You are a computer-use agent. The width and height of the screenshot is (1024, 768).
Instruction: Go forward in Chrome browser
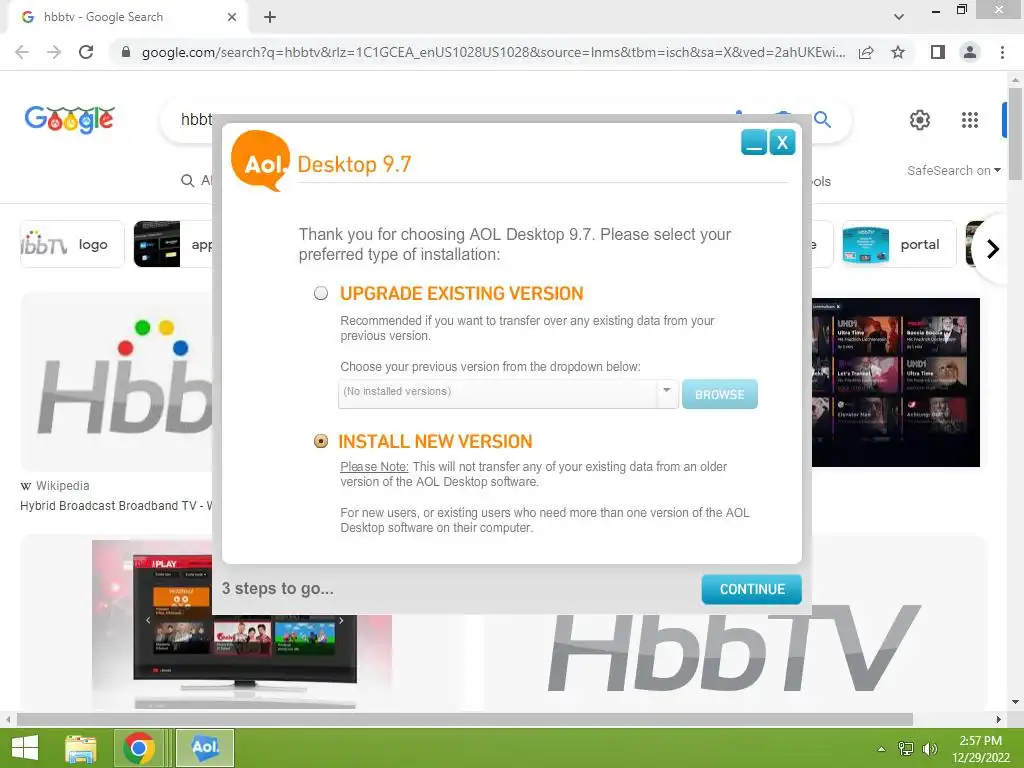coord(54,52)
